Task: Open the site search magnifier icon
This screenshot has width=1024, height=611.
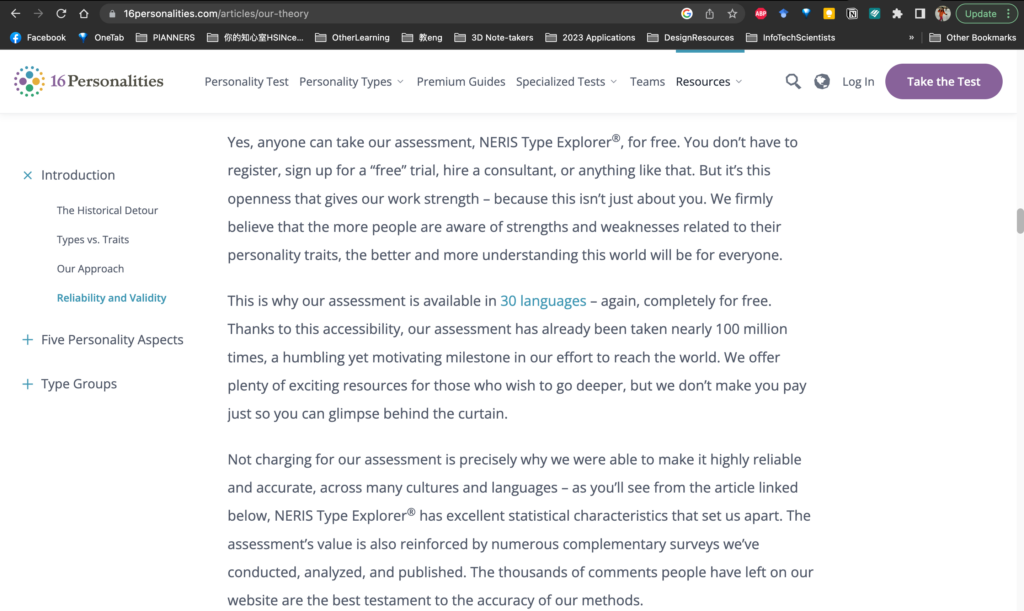Action: (x=793, y=82)
